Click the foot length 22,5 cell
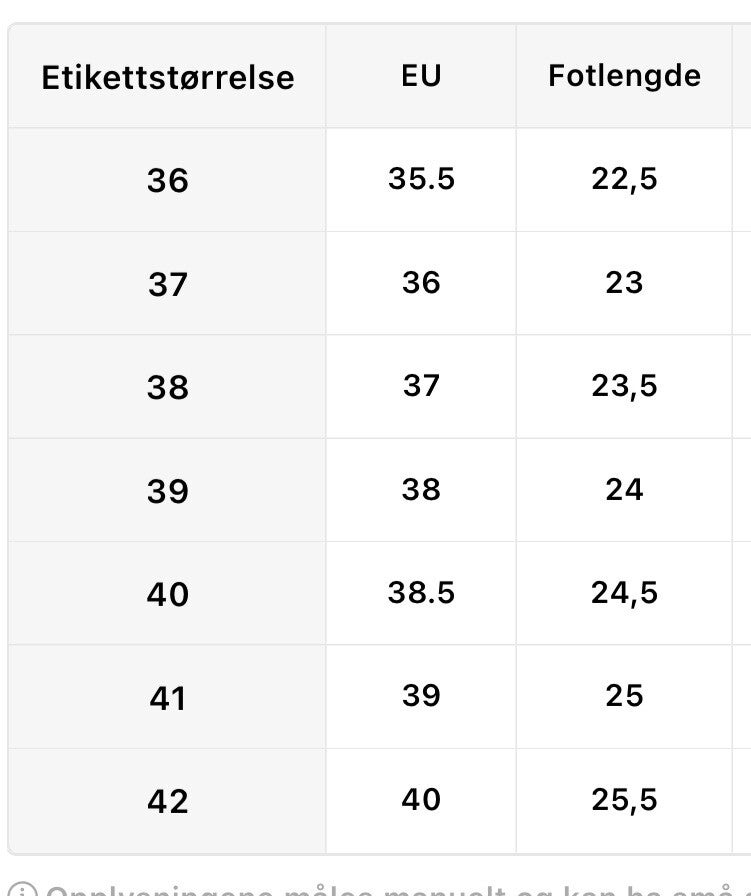Image resolution: width=751 pixels, height=896 pixels. tap(624, 180)
